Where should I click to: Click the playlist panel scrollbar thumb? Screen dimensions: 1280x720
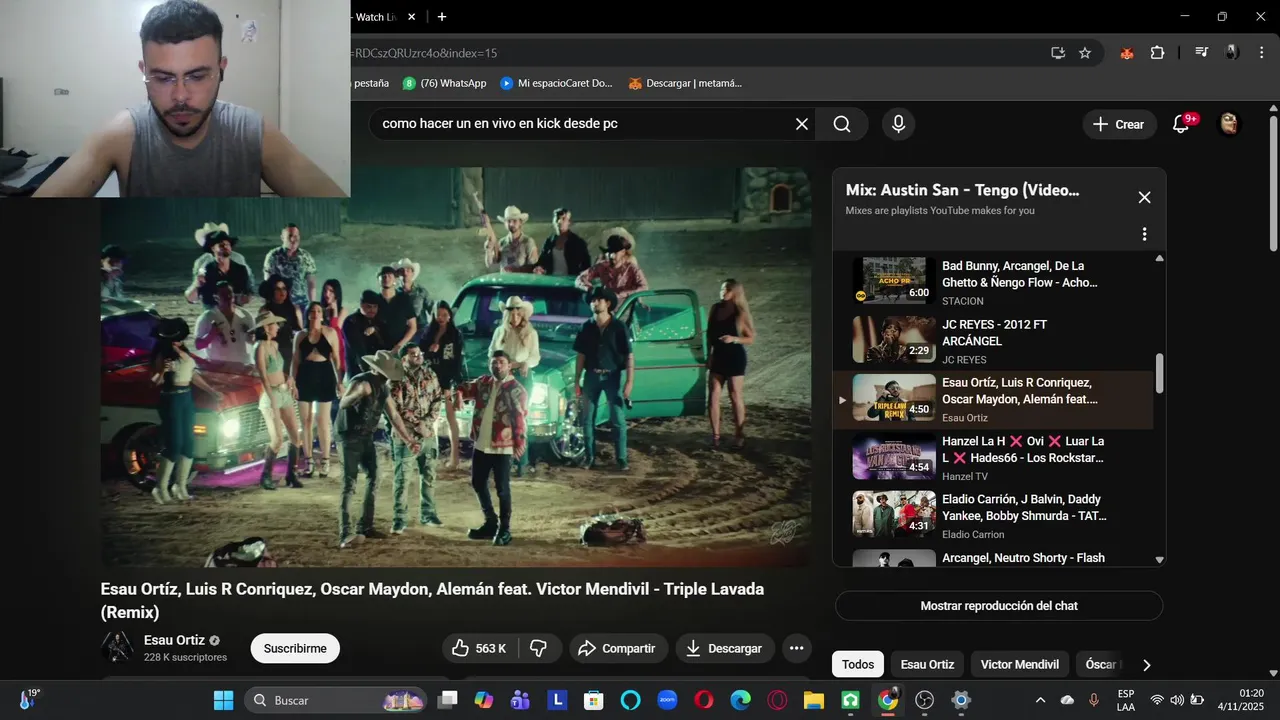(x=1159, y=373)
